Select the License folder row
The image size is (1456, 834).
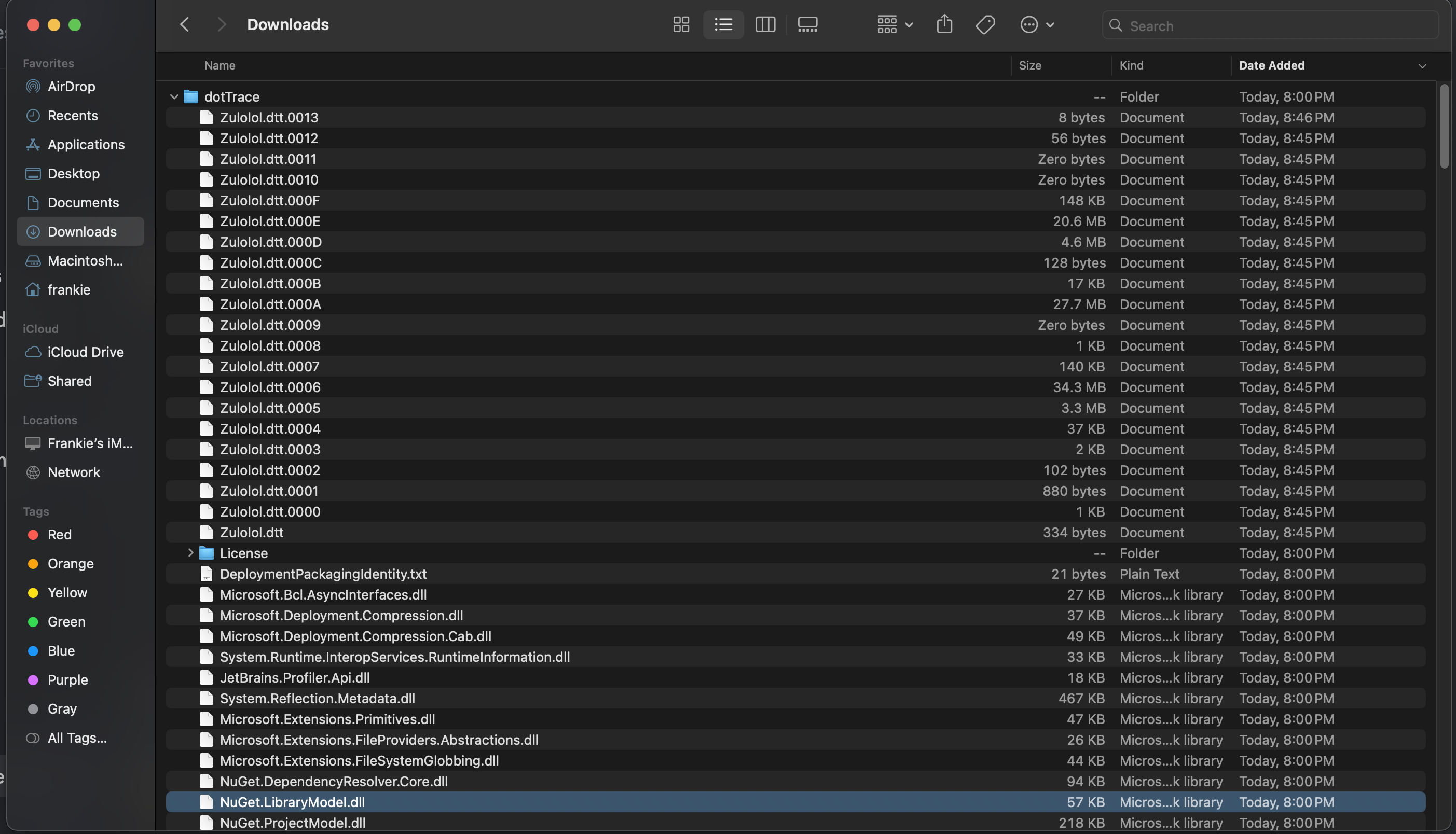coord(795,553)
